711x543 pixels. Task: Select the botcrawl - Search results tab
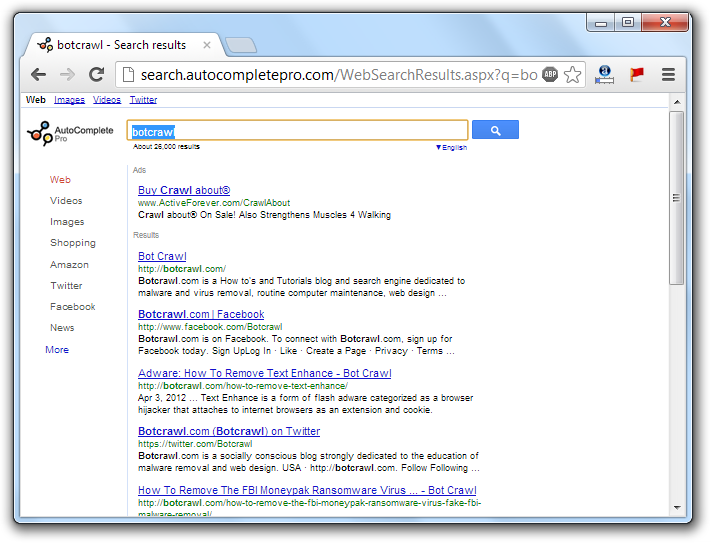pos(122,45)
